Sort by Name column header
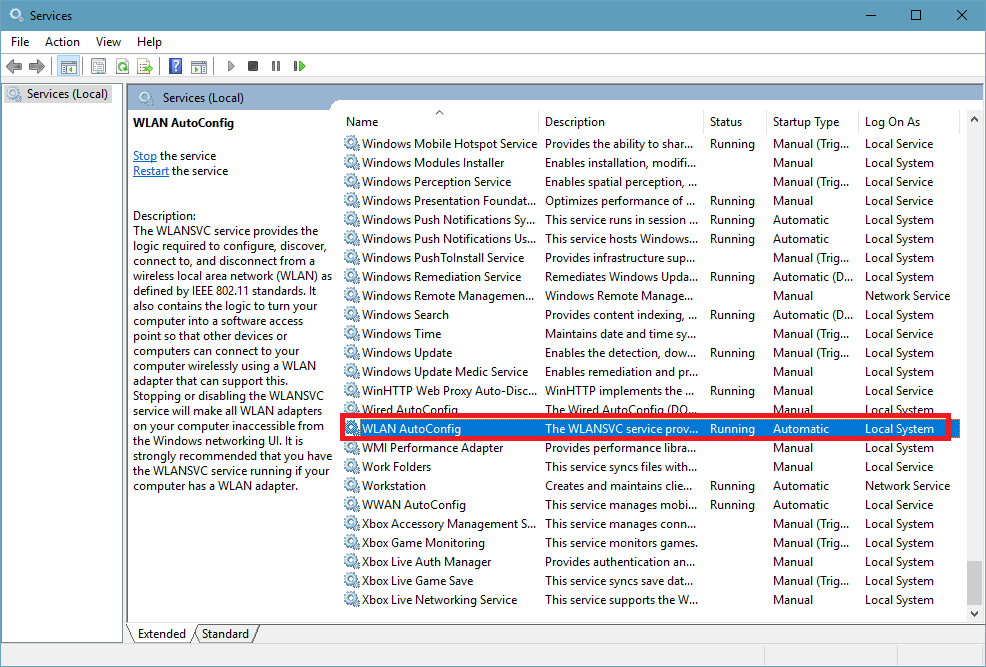The width and height of the screenshot is (986, 667). pos(440,122)
